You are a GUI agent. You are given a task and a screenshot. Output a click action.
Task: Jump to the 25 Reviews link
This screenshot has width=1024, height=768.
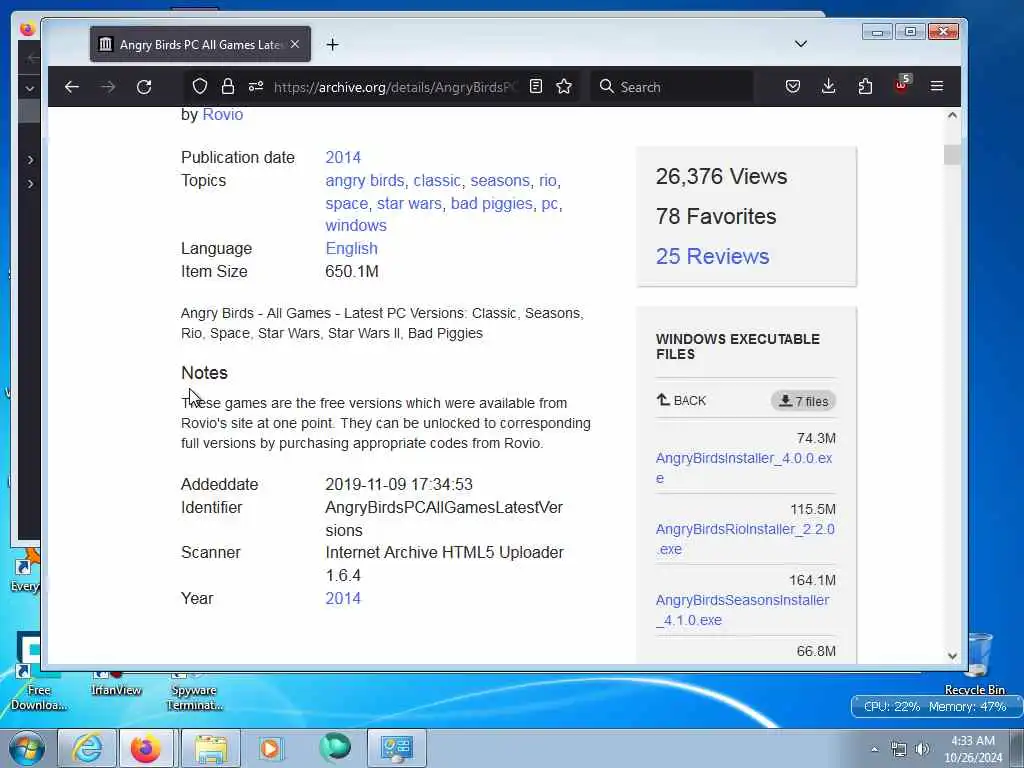712,257
